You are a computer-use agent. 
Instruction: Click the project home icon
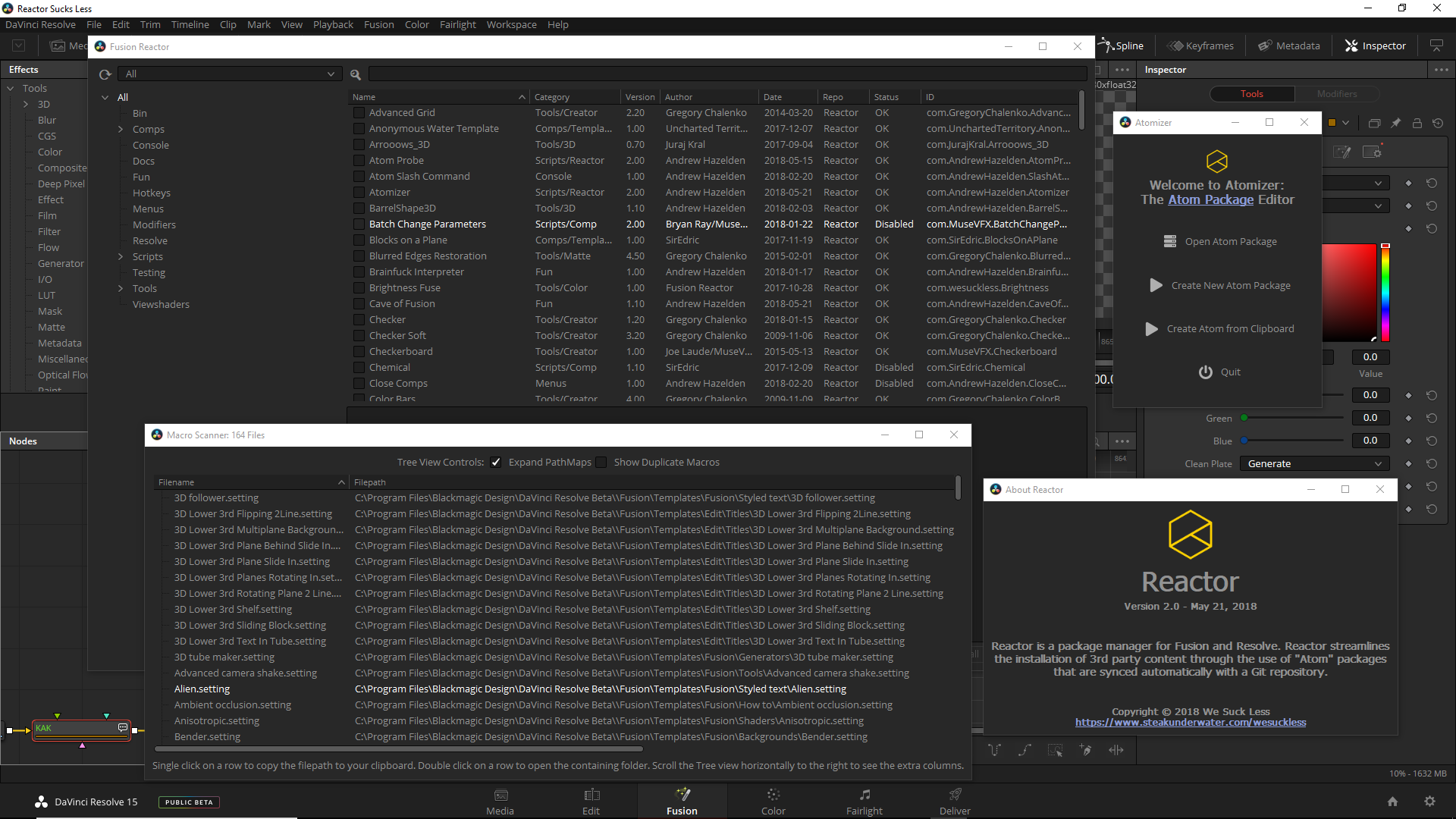pyautogui.click(x=1392, y=802)
